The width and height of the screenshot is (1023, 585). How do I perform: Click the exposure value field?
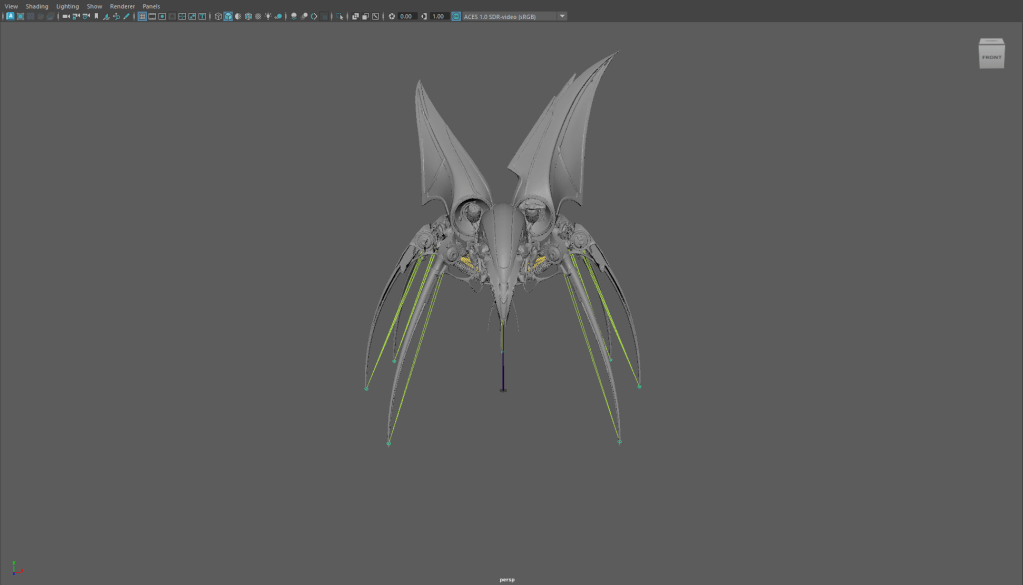coord(406,16)
